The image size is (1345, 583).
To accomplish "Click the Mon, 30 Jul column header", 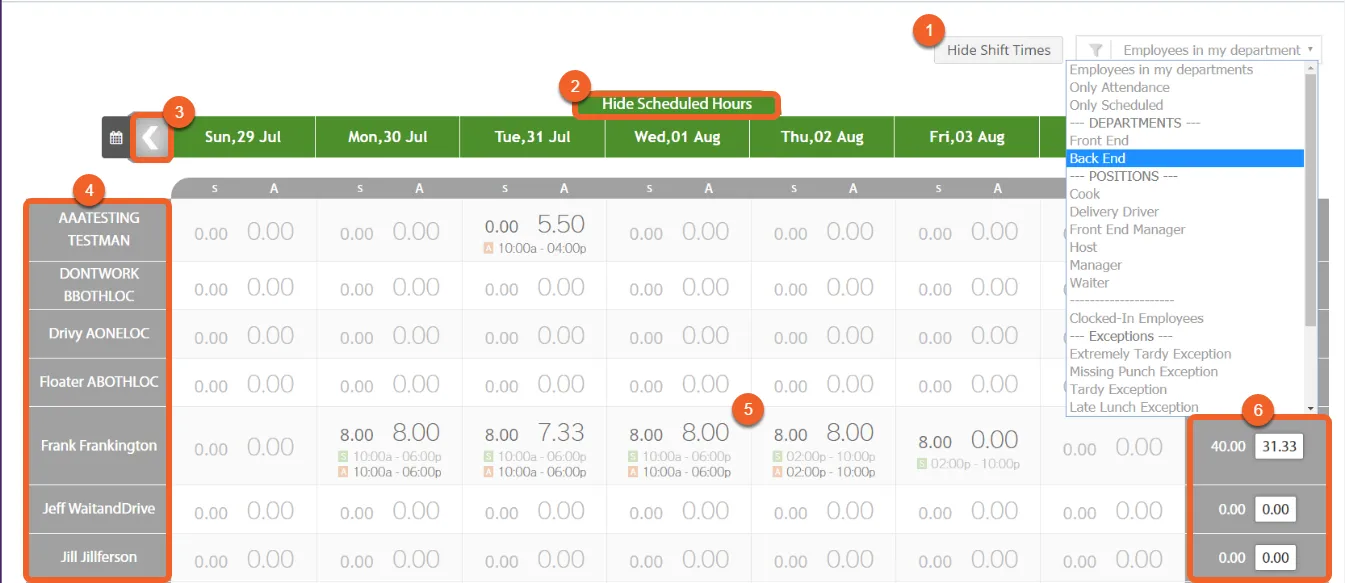I will pos(388,137).
